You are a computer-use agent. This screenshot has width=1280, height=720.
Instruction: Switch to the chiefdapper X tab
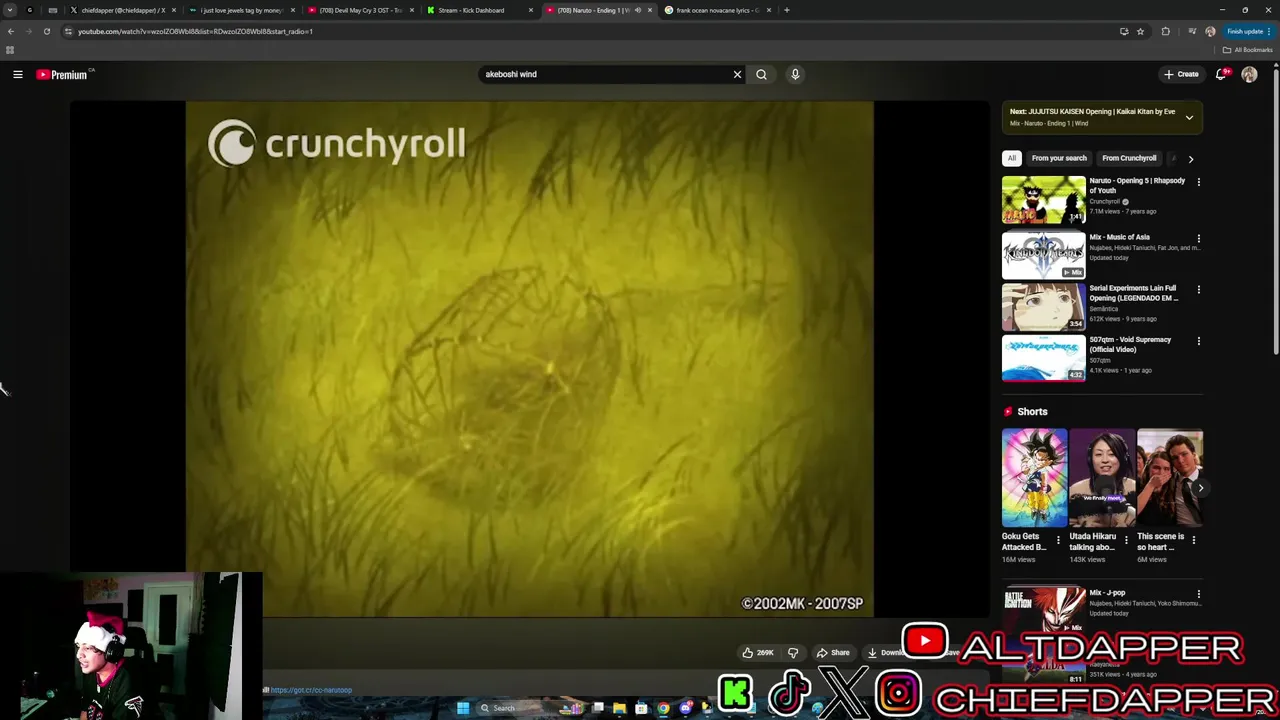tap(123, 10)
